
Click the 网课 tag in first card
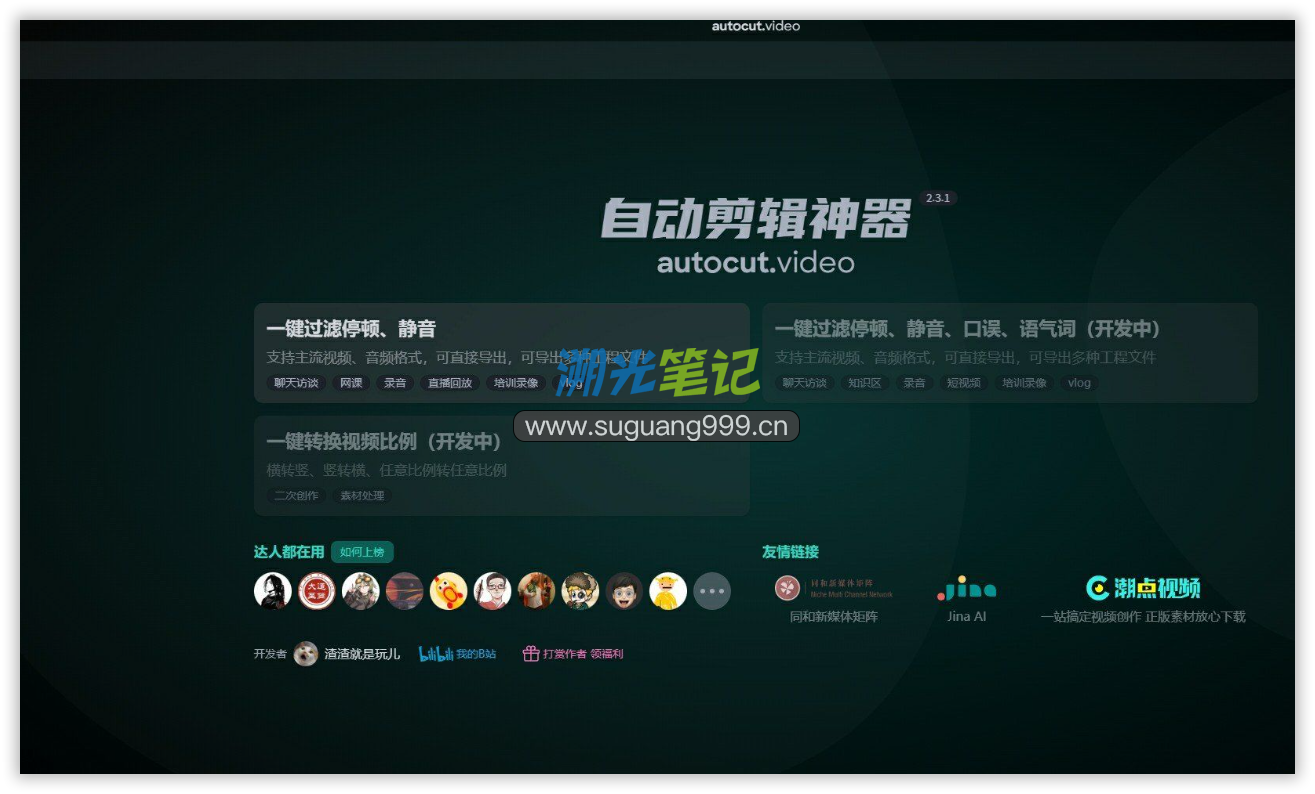[351, 383]
